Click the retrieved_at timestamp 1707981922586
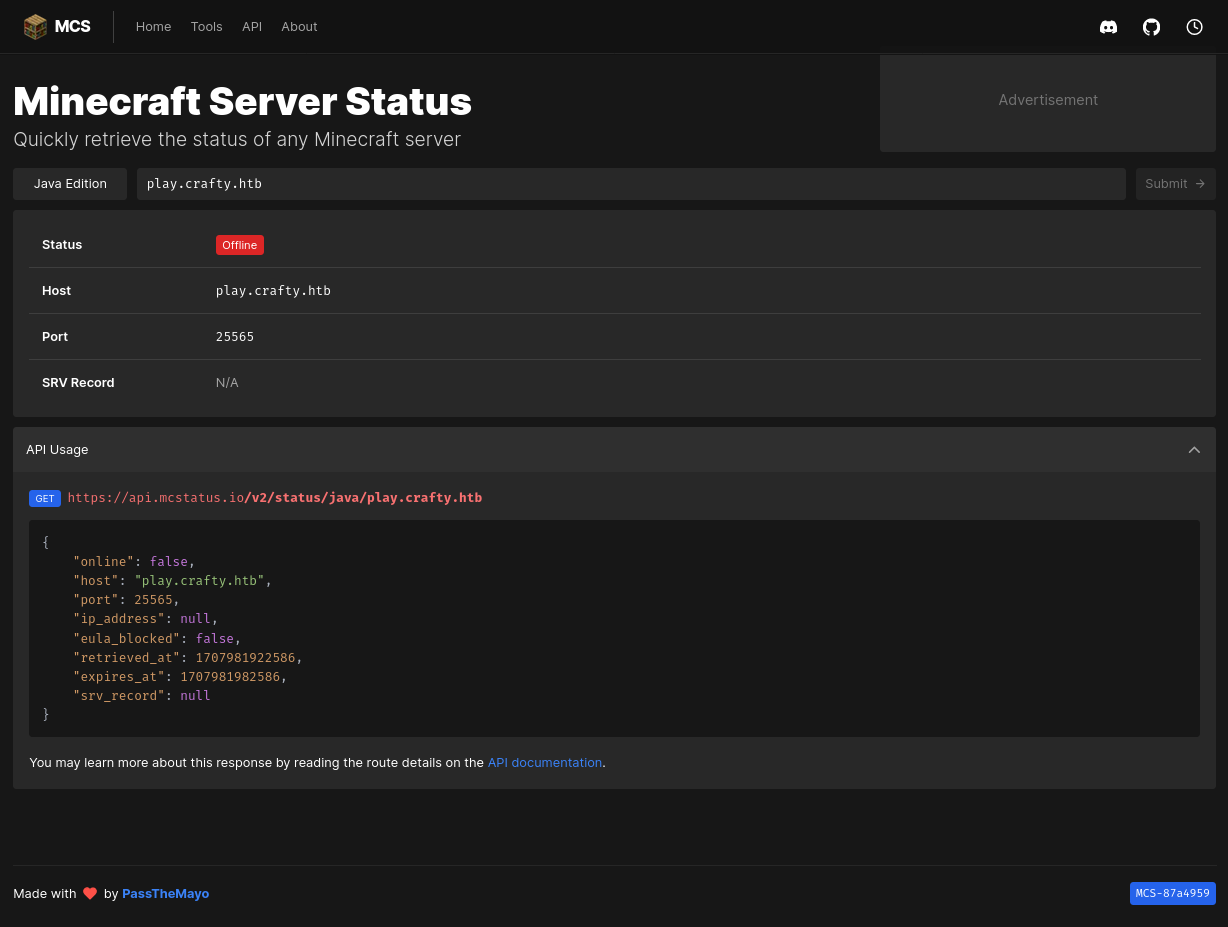1228x927 pixels. (x=245, y=658)
